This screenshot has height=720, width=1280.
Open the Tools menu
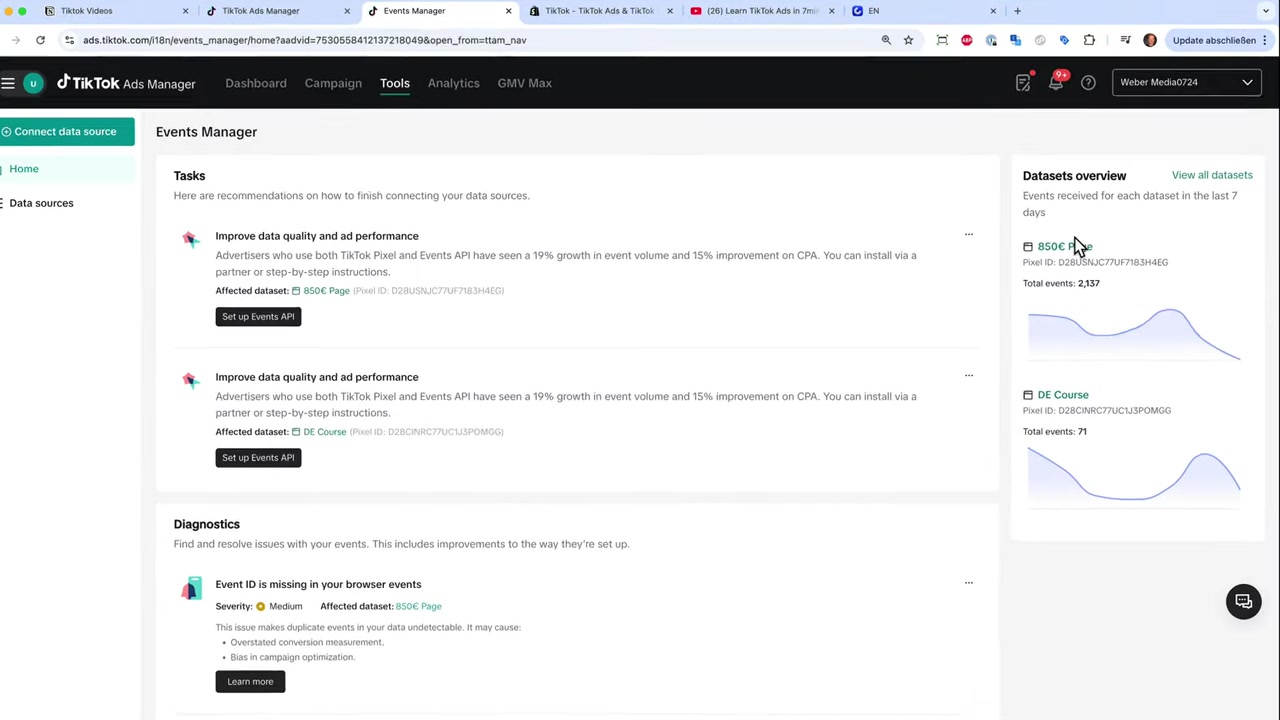[395, 83]
